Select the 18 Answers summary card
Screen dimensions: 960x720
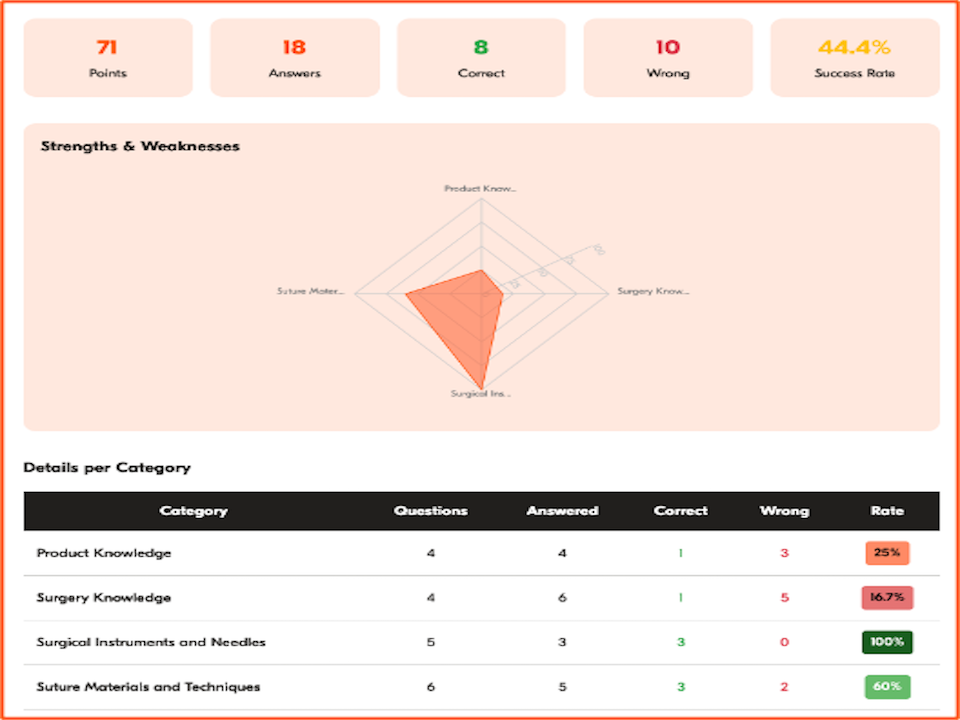(294, 58)
